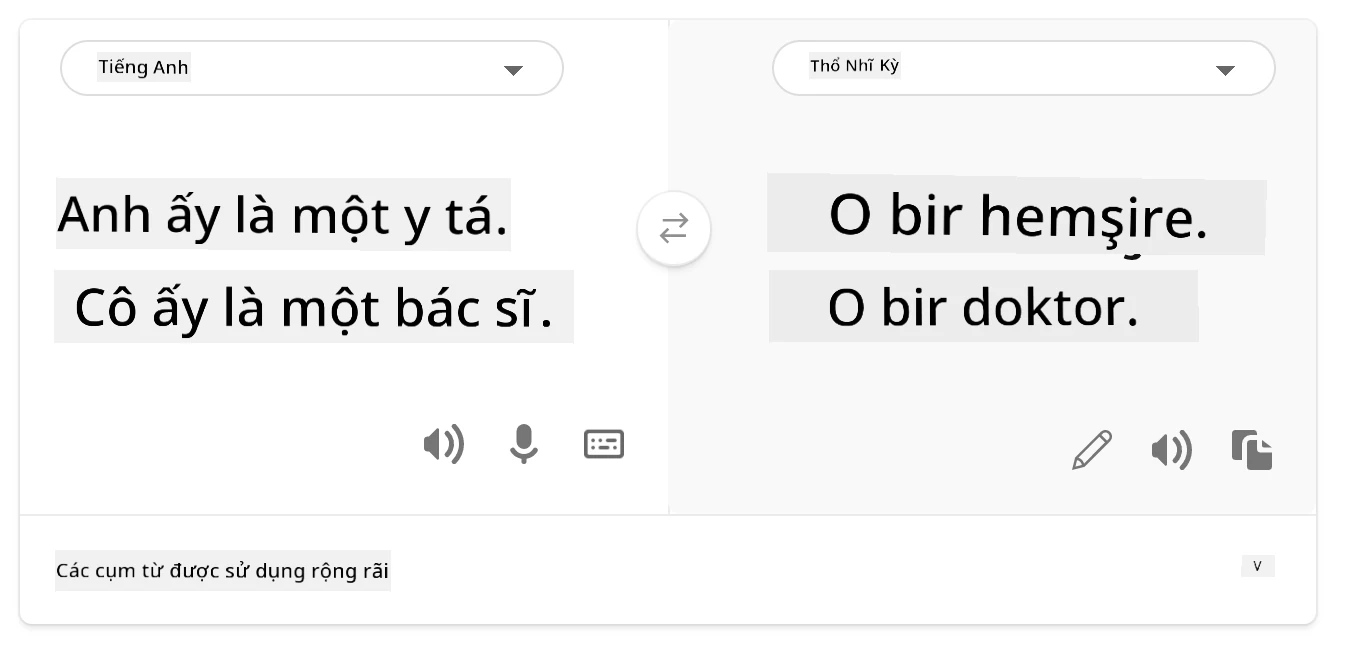Listen to the Turkish translation audio
This screenshot has height=664, width=1350.
tap(1171, 451)
